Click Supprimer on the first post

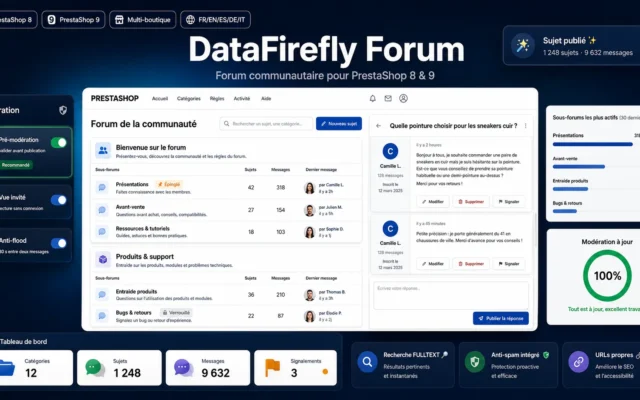(471, 202)
